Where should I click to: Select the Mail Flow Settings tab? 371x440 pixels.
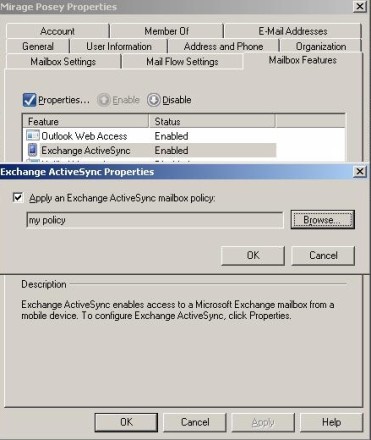click(x=182, y=62)
